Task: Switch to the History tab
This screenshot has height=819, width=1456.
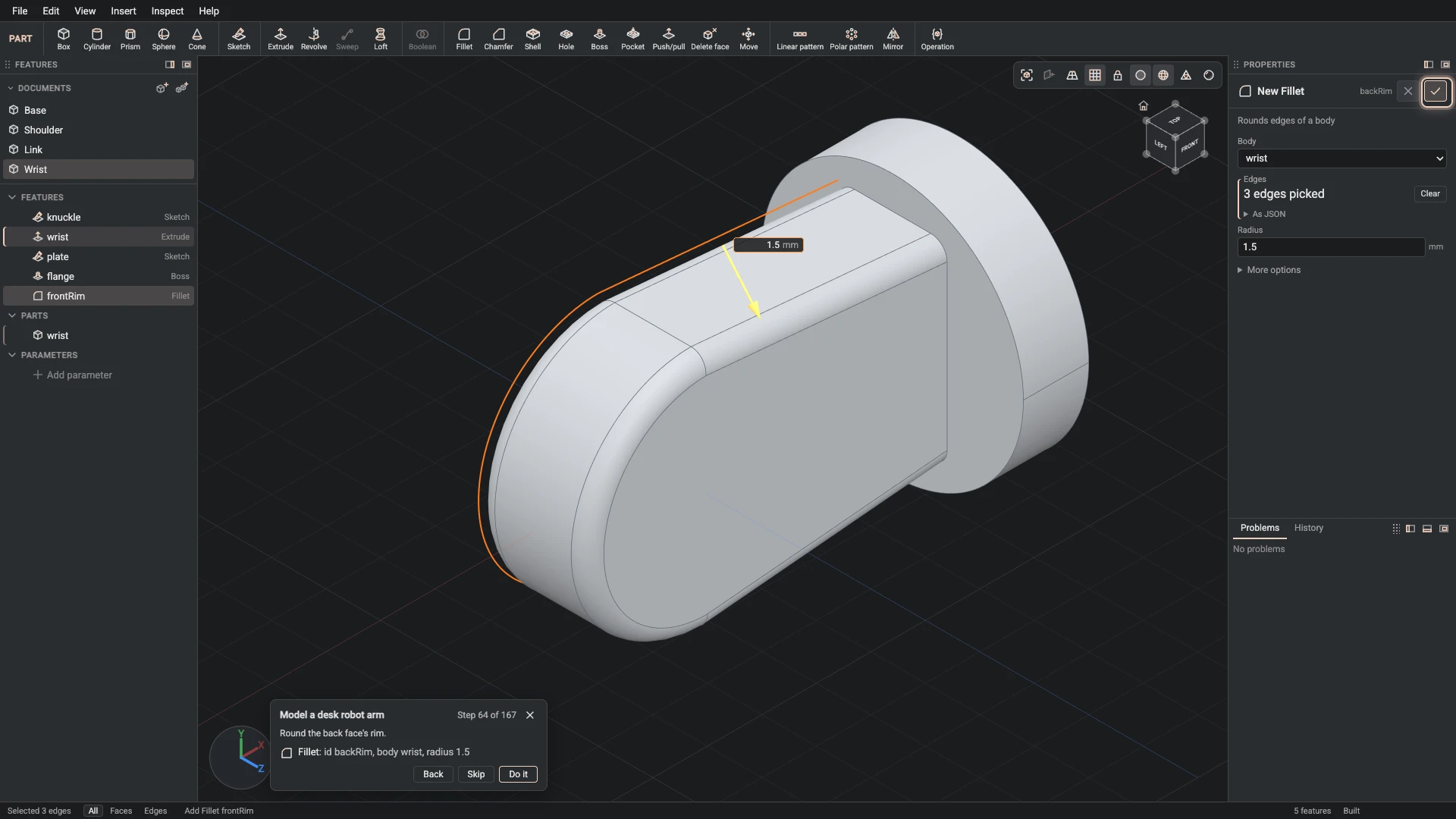Action: (x=1309, y=528)
